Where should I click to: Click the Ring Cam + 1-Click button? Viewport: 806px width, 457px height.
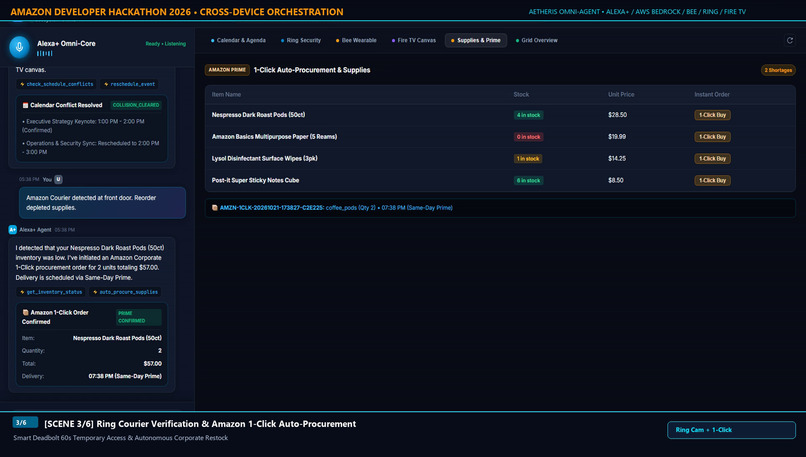click(731, 430)
